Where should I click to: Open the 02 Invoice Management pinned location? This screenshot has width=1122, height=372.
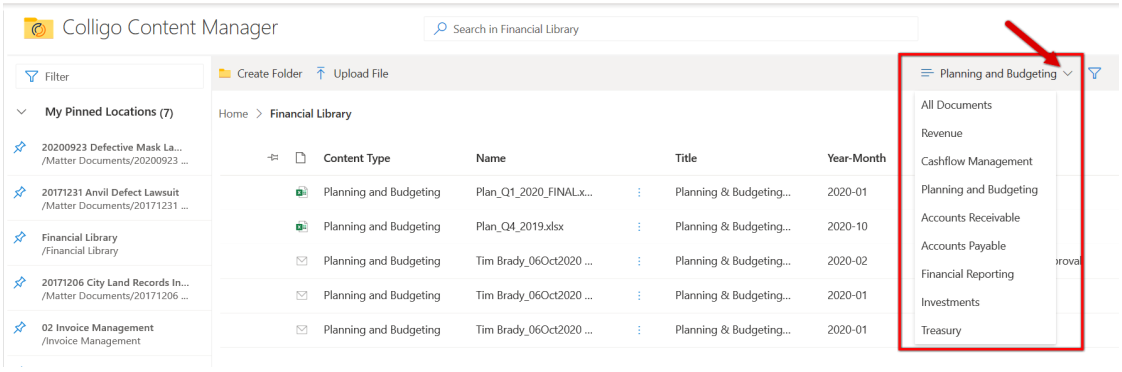[98, 334]
